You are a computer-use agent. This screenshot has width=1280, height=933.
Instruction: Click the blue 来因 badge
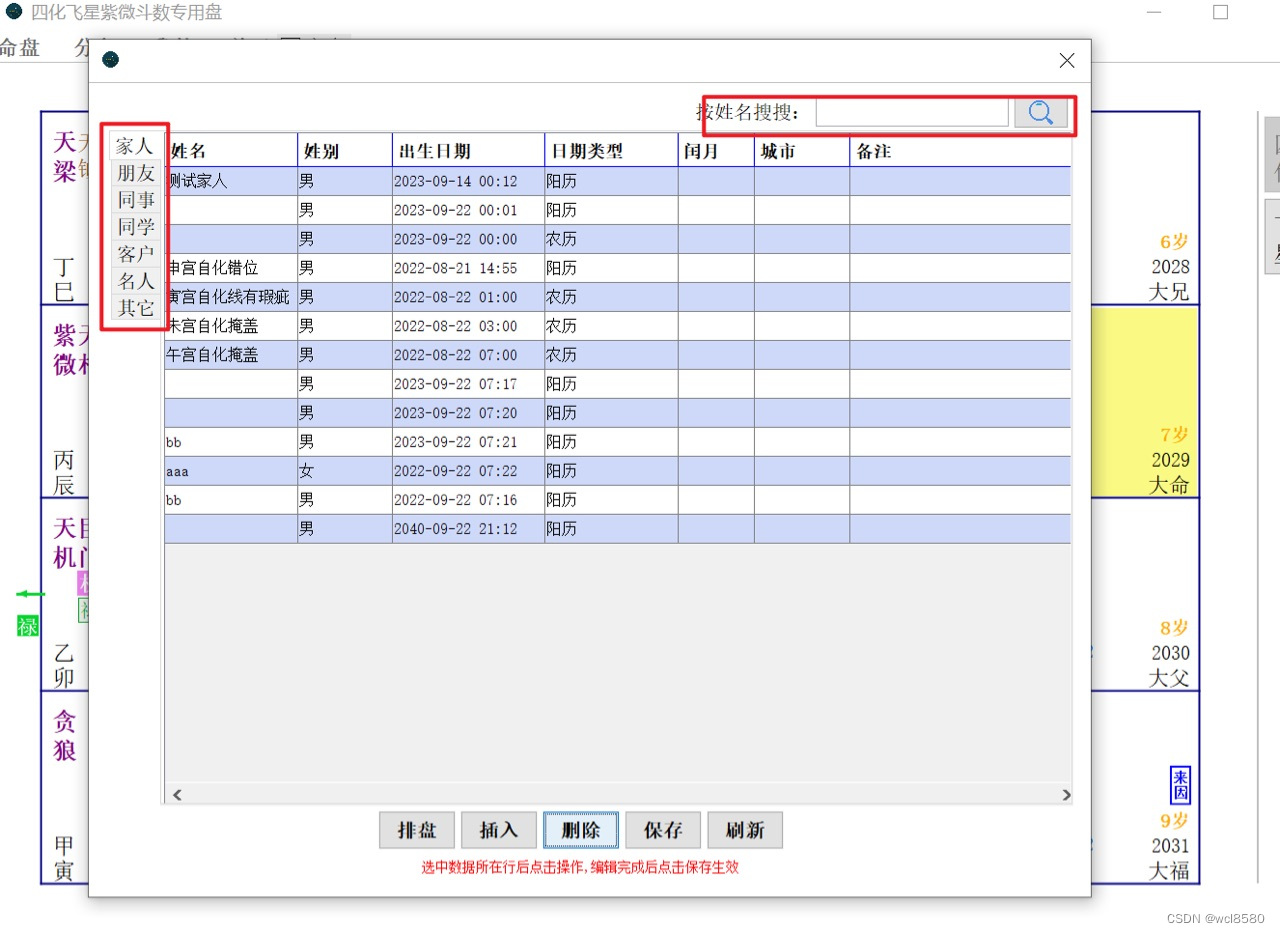pyautogui.click(x=1181, y=786)
